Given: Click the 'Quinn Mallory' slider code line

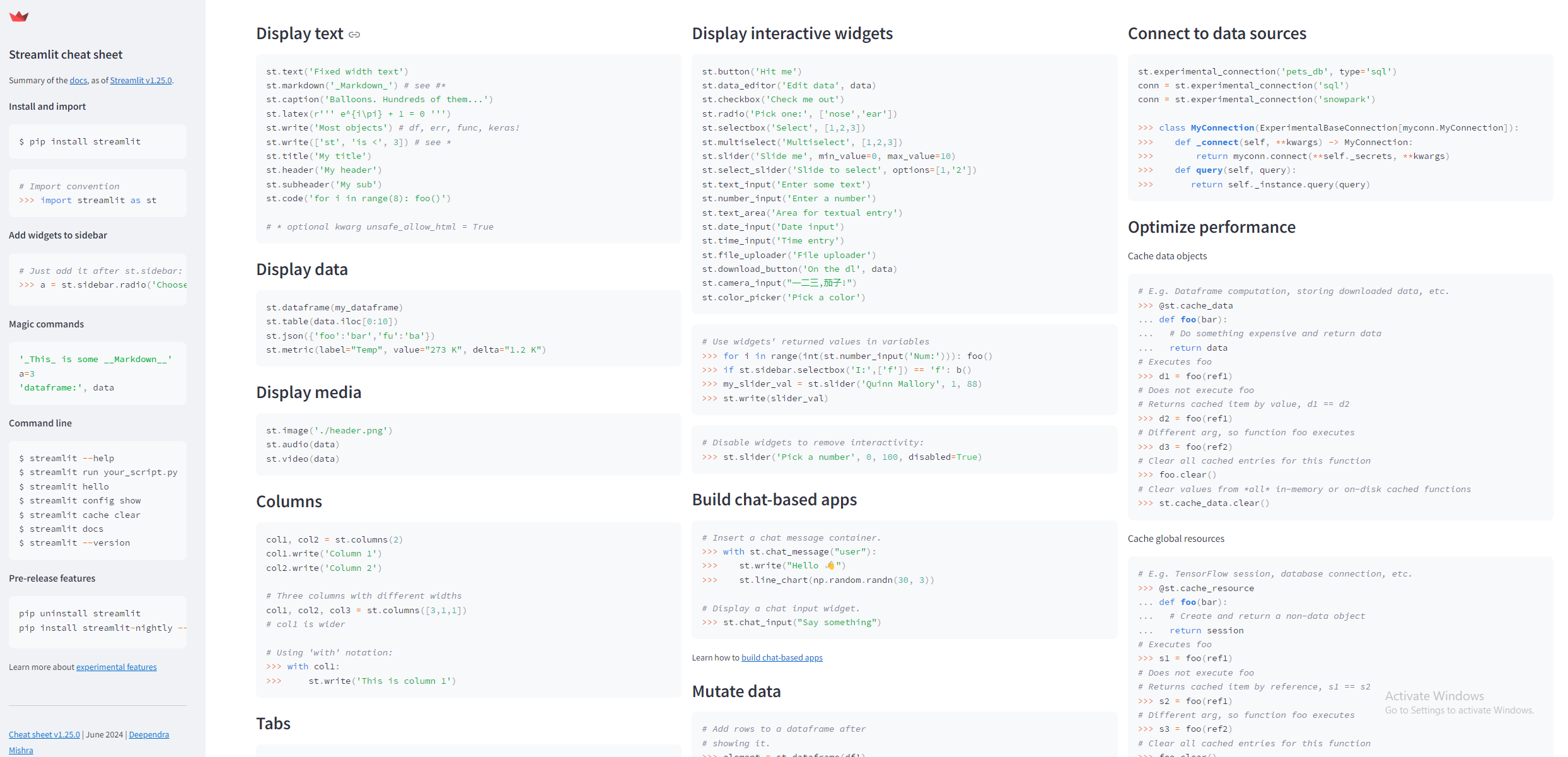Looking at the screenshot, I should click(x=842, y=384).
